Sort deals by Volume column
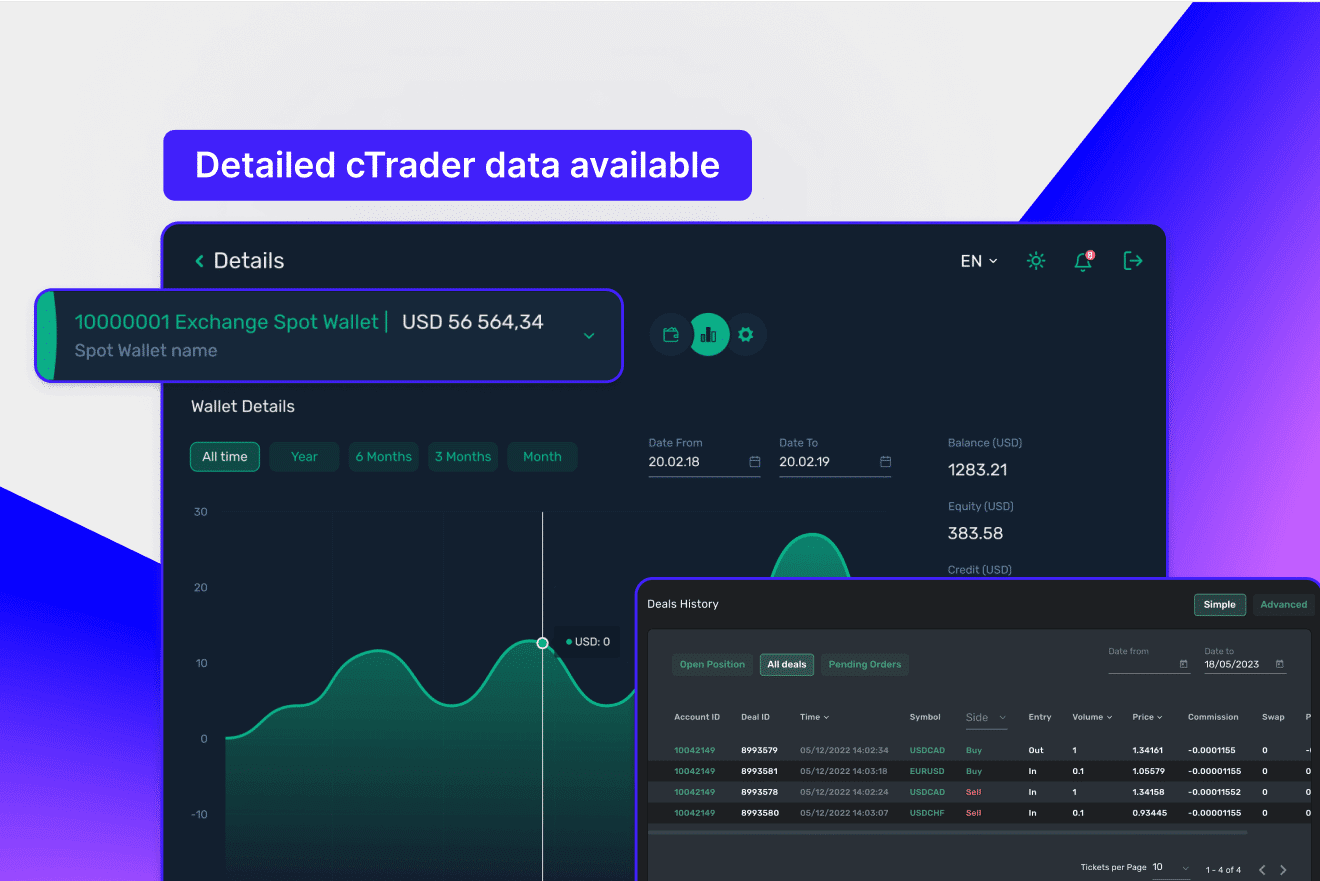The width and height of the screenshot is (1320, 881). (x=1092, y=717)
